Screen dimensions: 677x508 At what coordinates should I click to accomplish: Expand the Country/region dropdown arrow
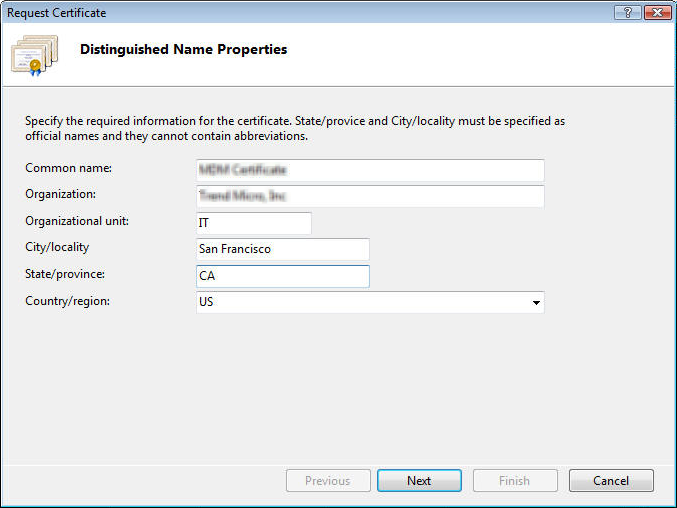(536, 302)
